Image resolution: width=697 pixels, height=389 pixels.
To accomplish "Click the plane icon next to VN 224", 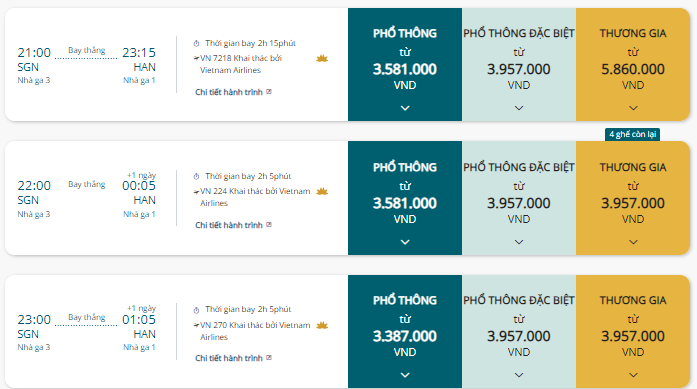I will coord(196,192).
